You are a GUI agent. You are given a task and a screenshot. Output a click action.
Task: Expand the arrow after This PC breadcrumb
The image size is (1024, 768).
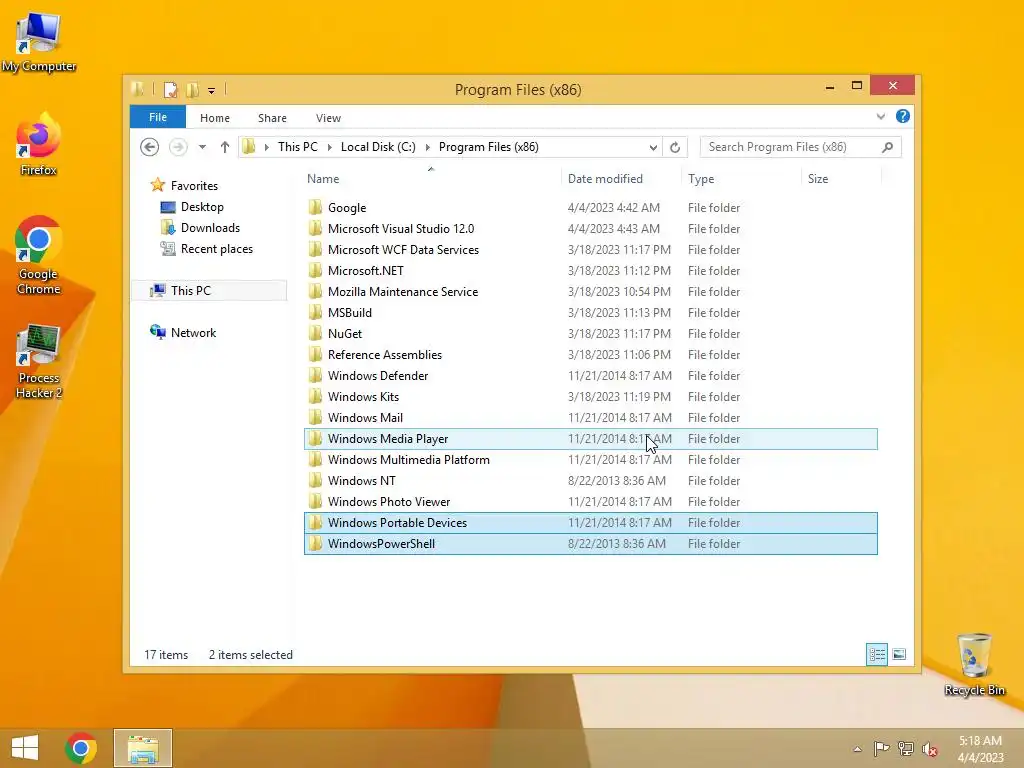point(330,147)
